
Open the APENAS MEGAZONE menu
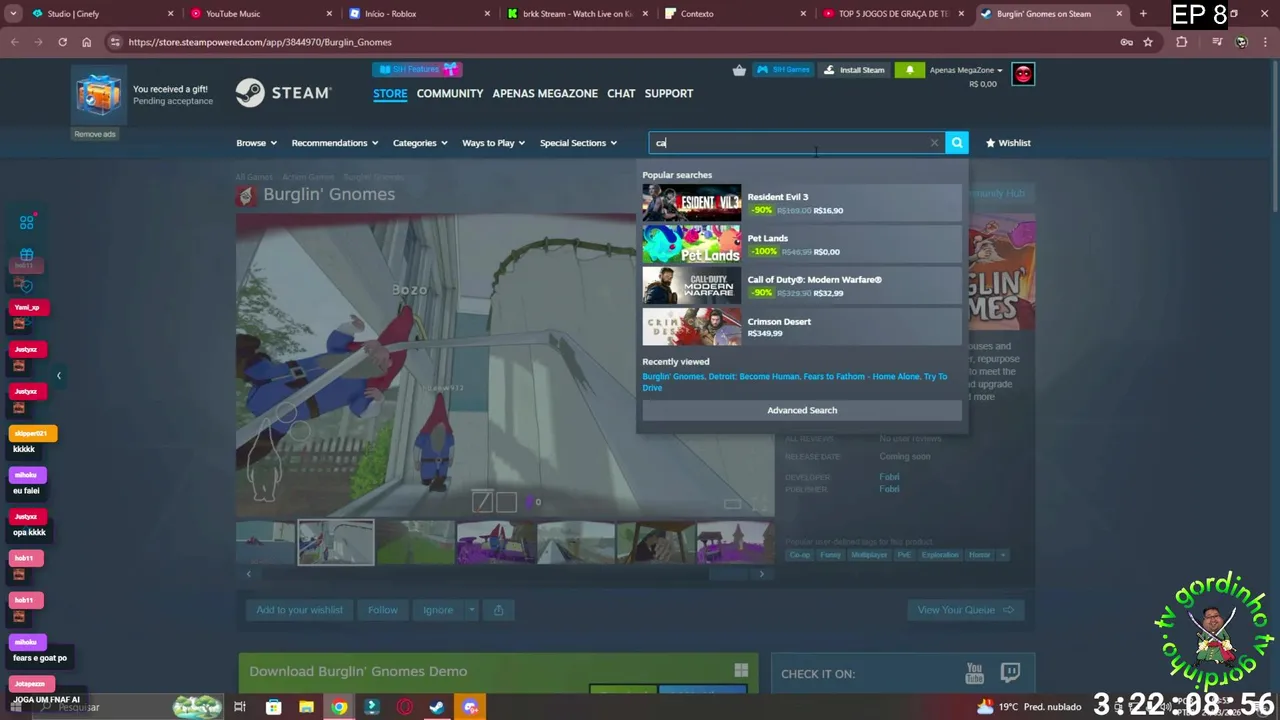tap(545, 93)
